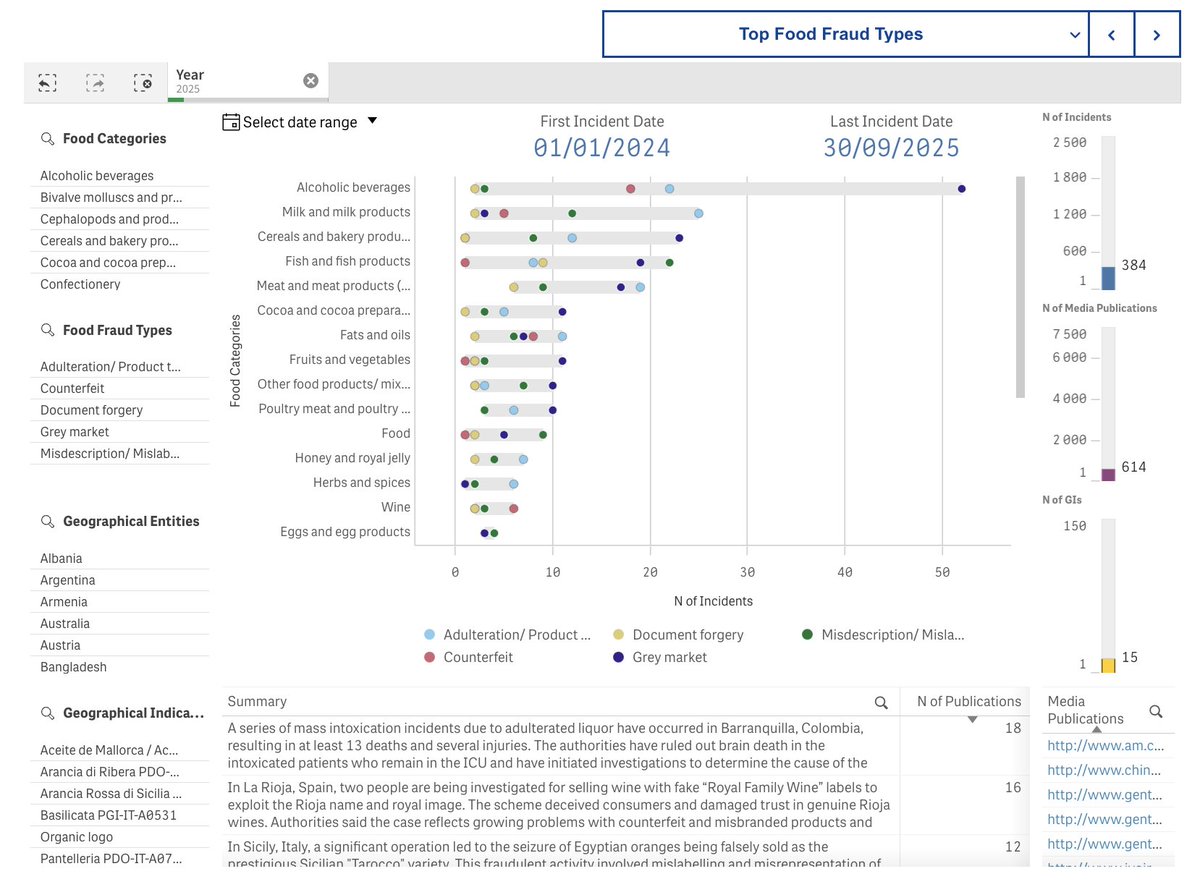Screen dimensions: 1200x887
Task: Open the http://www.am.c... publication link
Action: click(1107, 745)
